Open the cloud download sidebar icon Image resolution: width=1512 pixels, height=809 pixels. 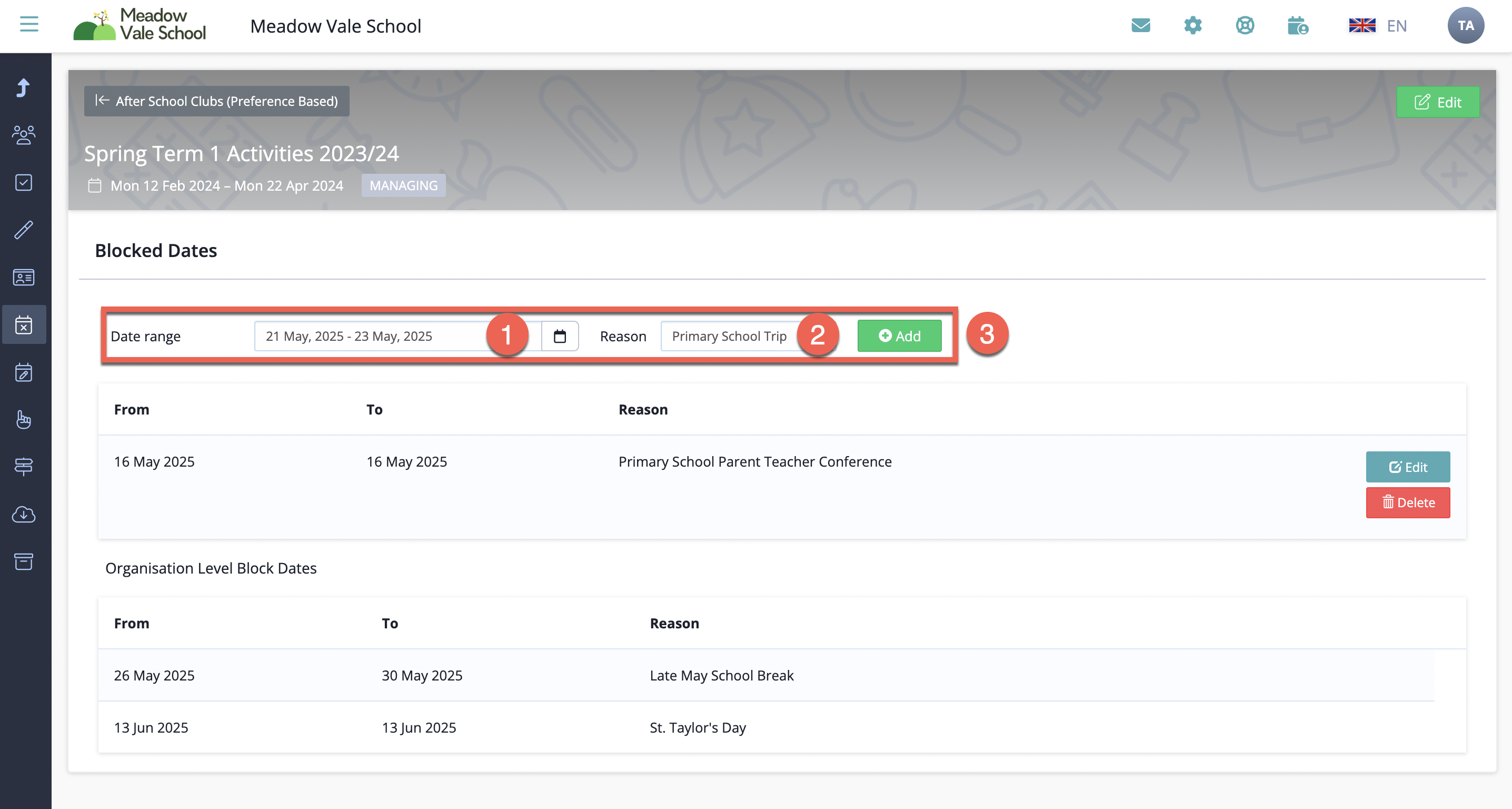[x=24, y=514]
